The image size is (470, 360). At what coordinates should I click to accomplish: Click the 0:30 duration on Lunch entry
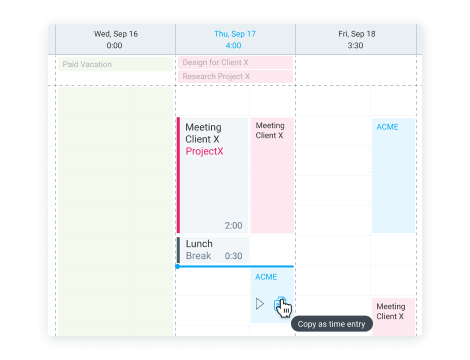[x=233, y=256]
